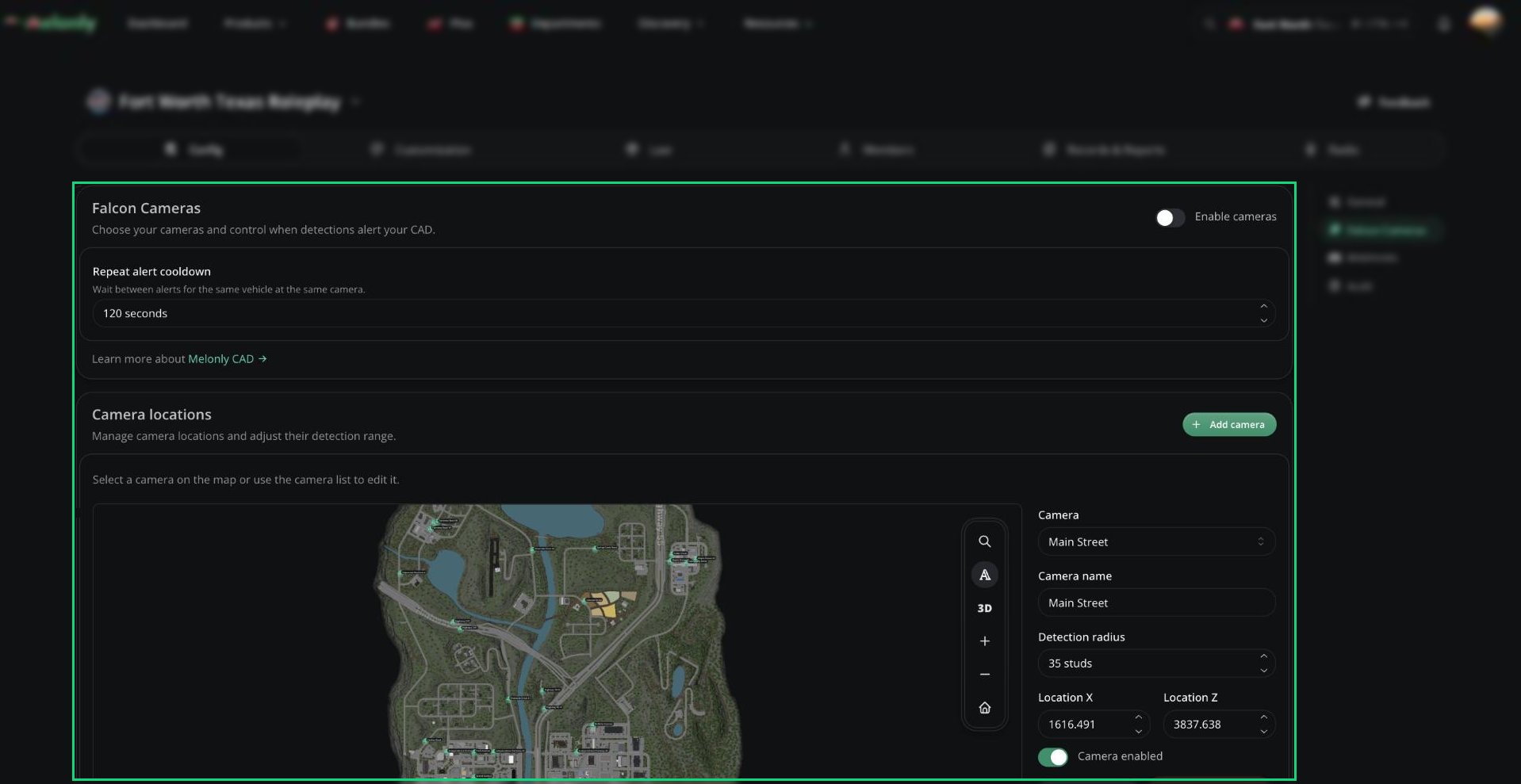Click the Location Z field 3837.638

(1219, 725)
